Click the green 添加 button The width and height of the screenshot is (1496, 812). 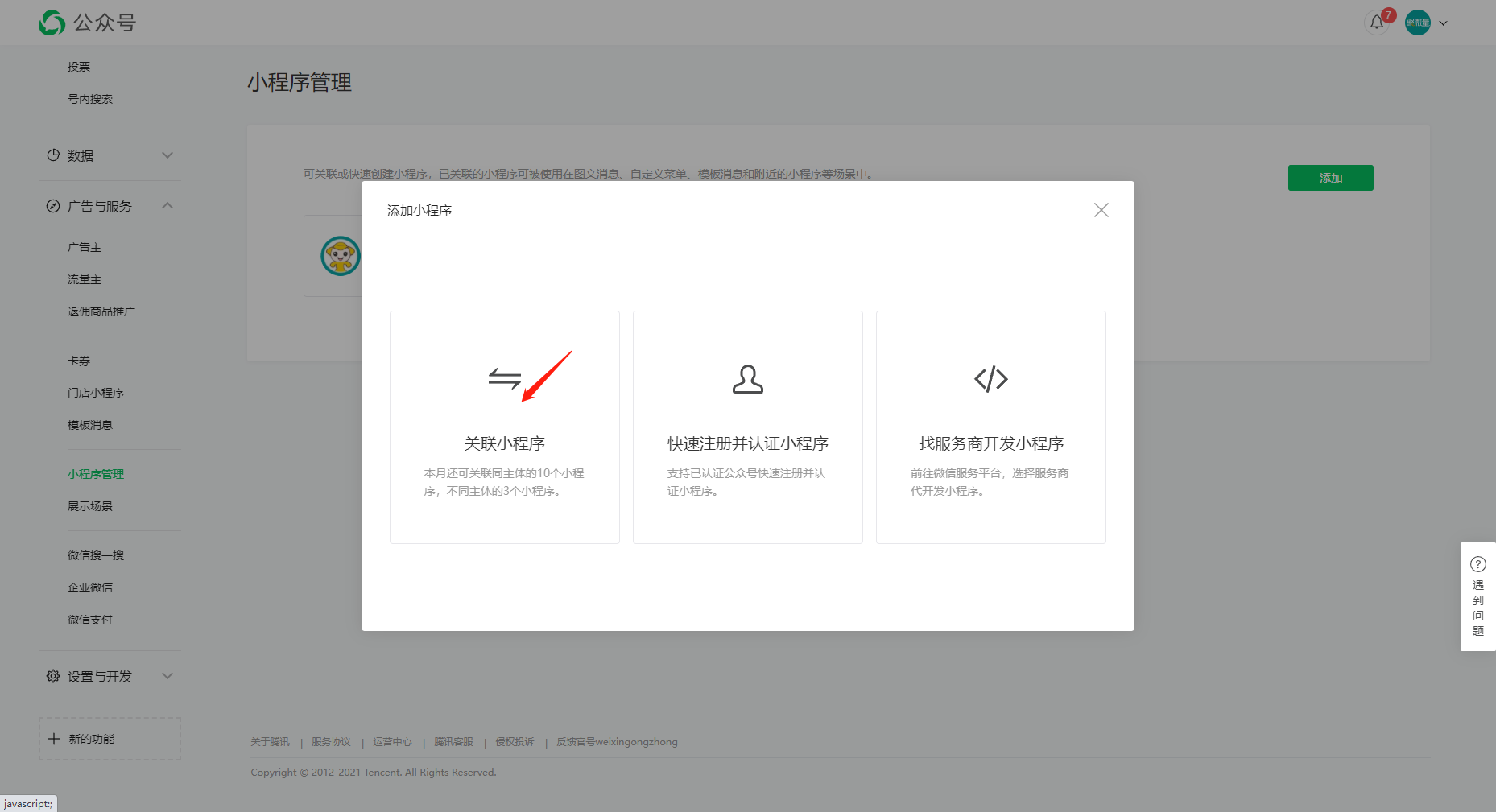pyautogui.click(x=1331, y=178)
